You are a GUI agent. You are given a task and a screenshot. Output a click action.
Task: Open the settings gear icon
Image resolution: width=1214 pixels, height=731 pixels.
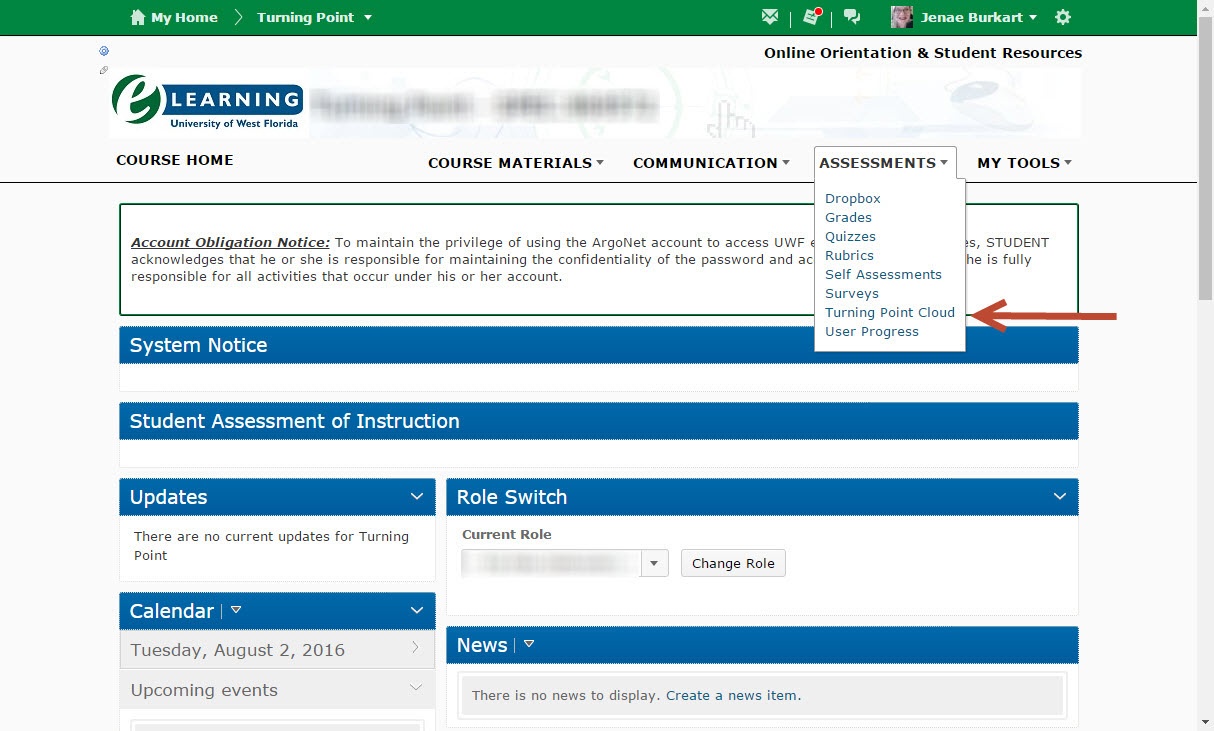1063,17
